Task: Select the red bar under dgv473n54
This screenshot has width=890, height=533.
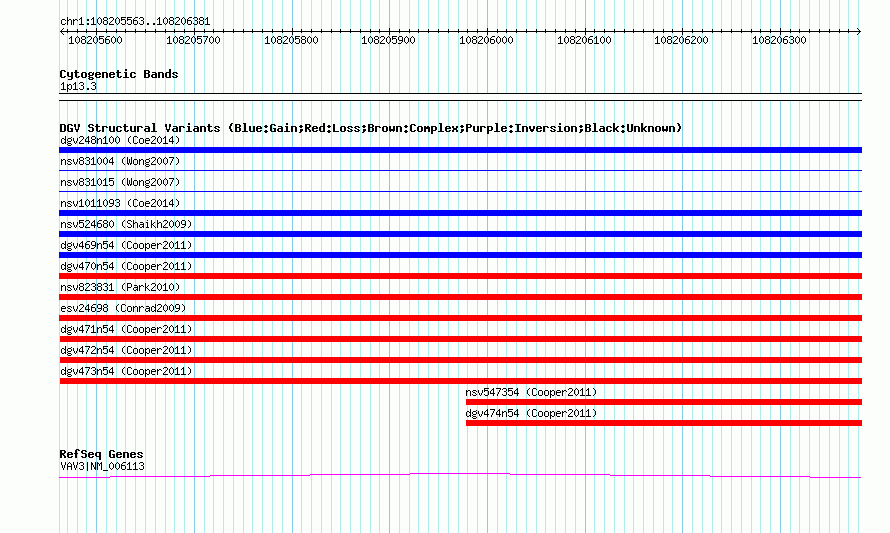Action: point(460,381)
